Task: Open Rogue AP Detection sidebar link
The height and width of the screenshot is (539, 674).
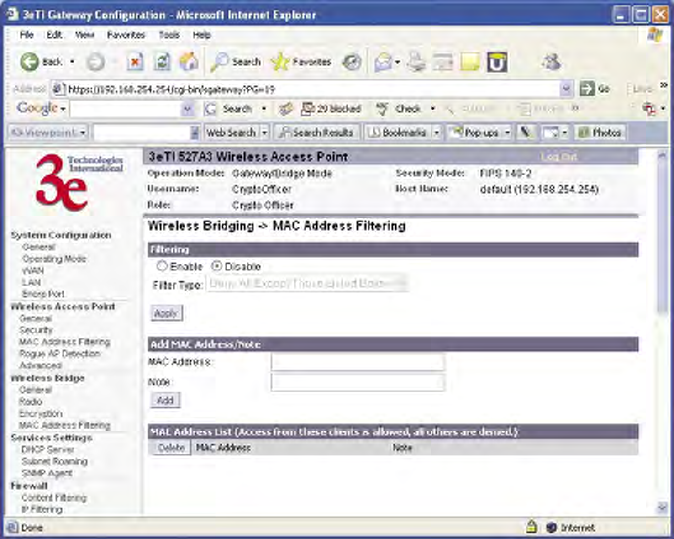Action: tap(60, 354)
